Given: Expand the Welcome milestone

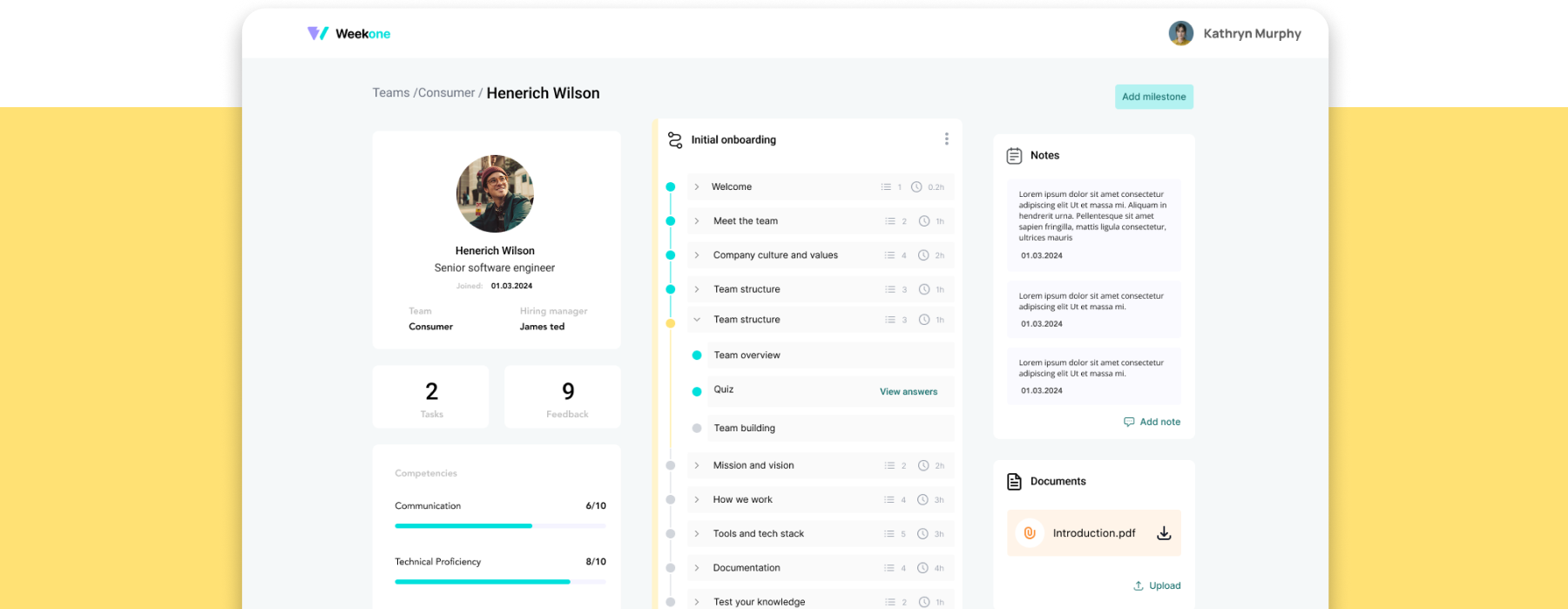Looking at the screenshot, I should tap(697, 187).
